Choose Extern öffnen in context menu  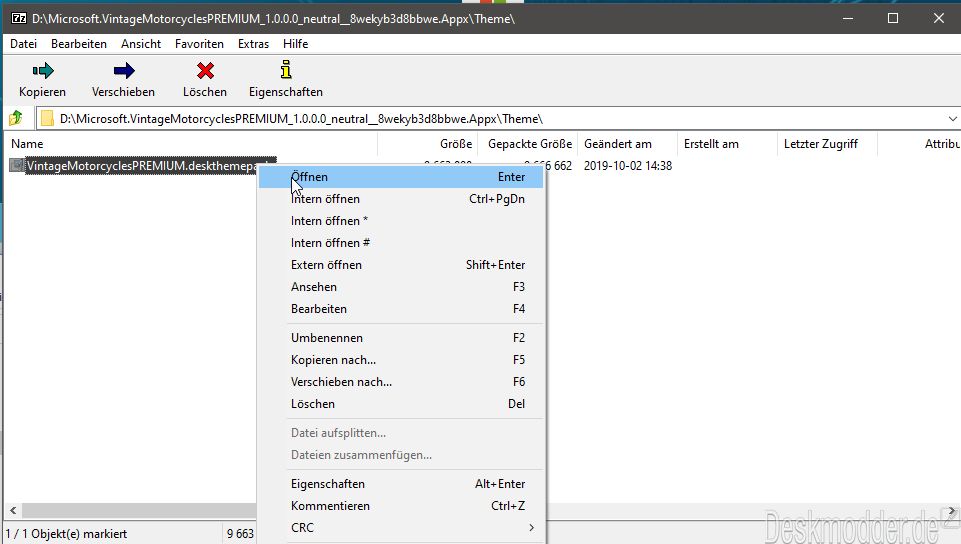401,265
